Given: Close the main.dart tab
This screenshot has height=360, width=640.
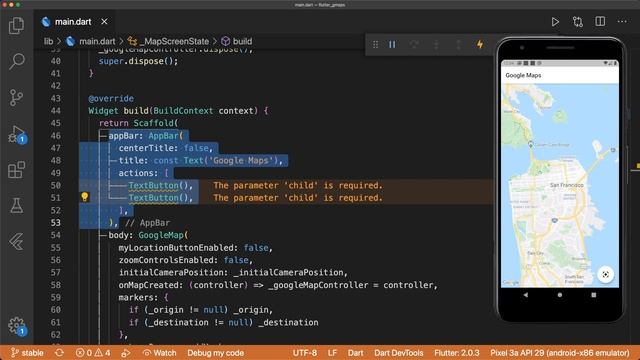Looking at the screenshot, I should click(x=104, y=22).
